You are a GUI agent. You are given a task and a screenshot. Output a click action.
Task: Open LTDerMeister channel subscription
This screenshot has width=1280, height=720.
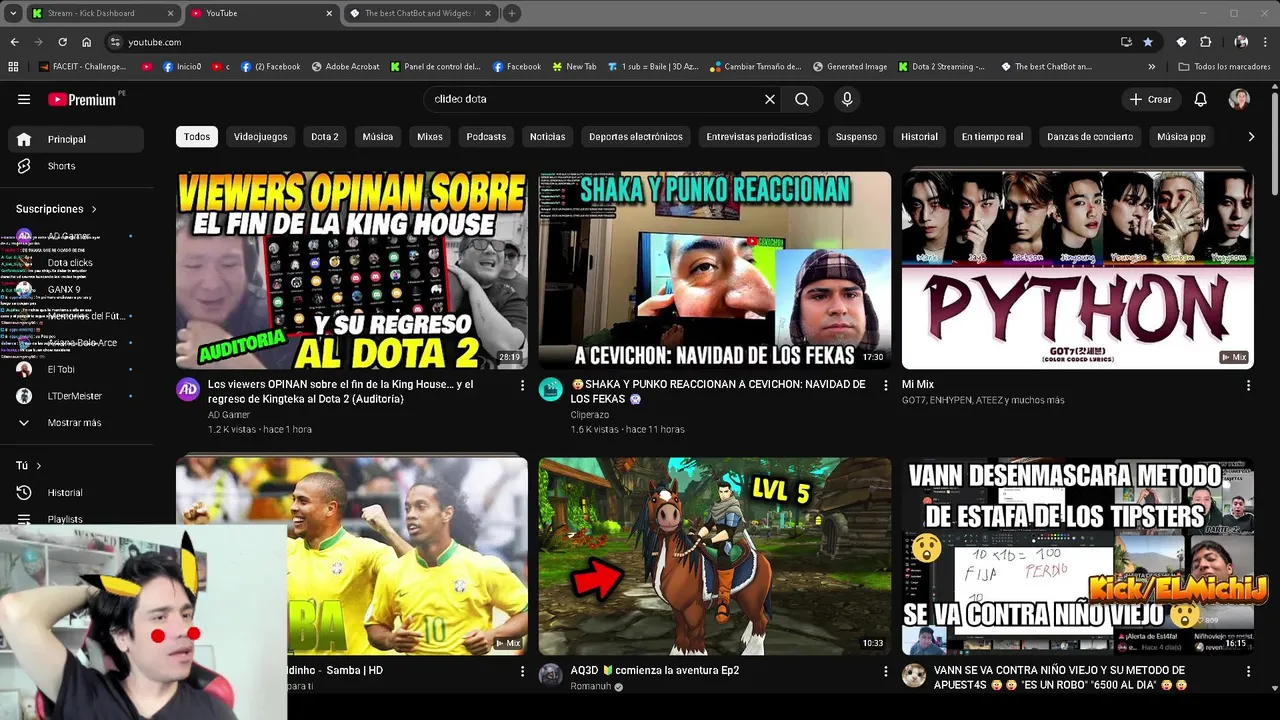(x=76, y=396)
